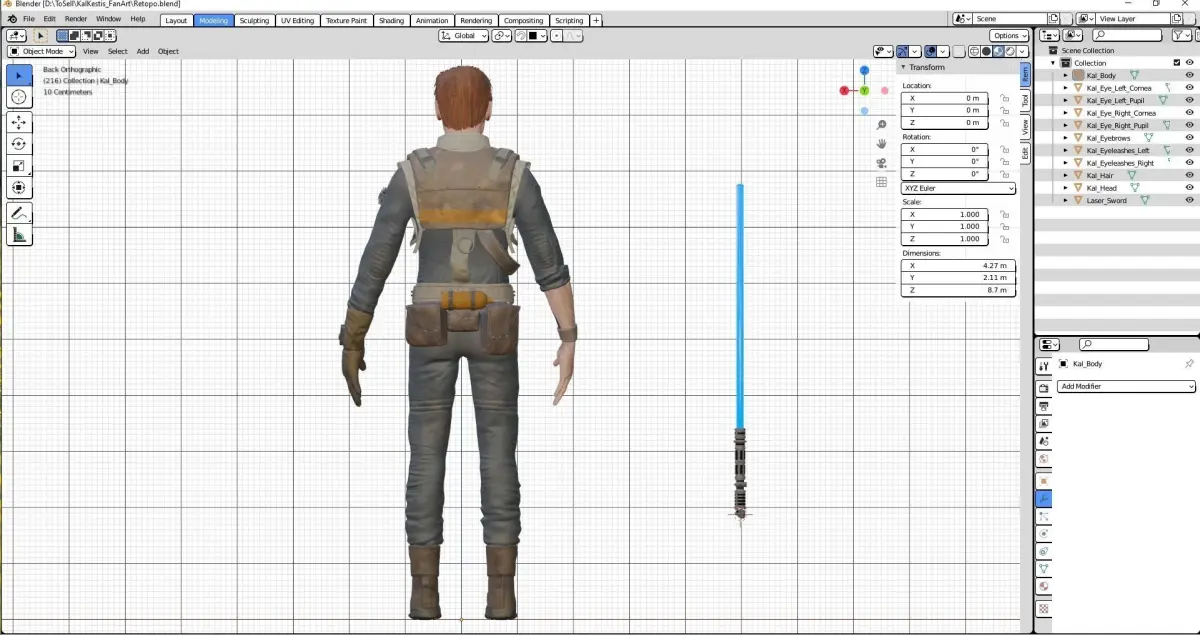Open the Physics properties tab icon
The image size is (1200, 635).
click(x=1044, y=534)
